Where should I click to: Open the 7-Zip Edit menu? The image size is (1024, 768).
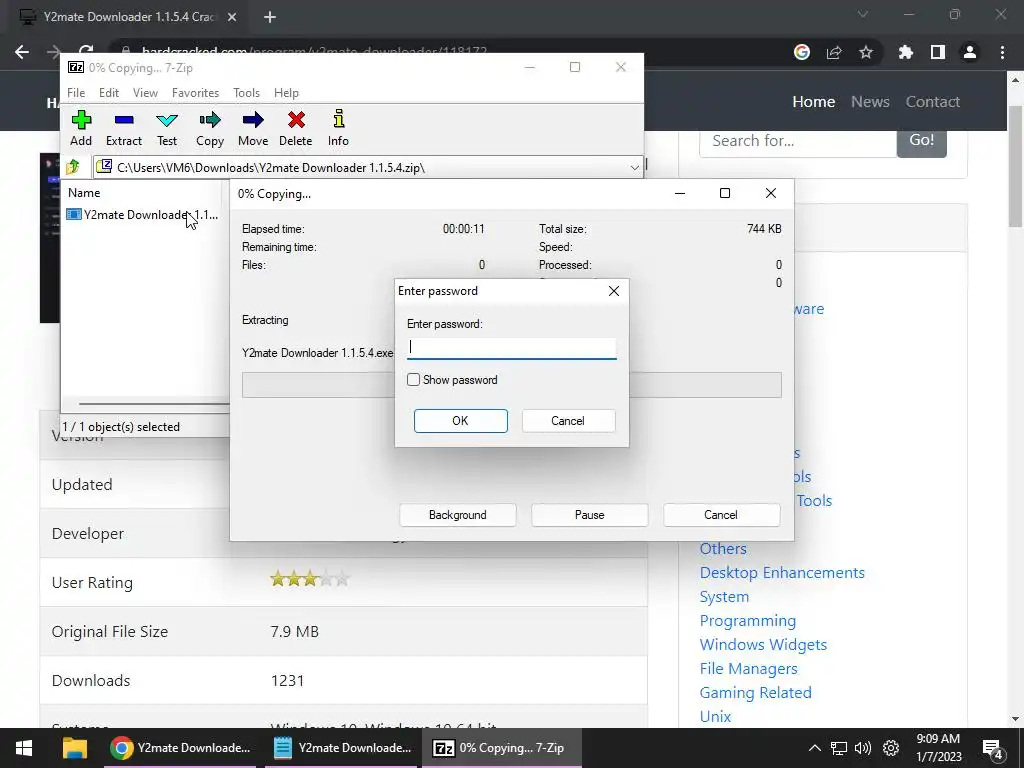109,93
